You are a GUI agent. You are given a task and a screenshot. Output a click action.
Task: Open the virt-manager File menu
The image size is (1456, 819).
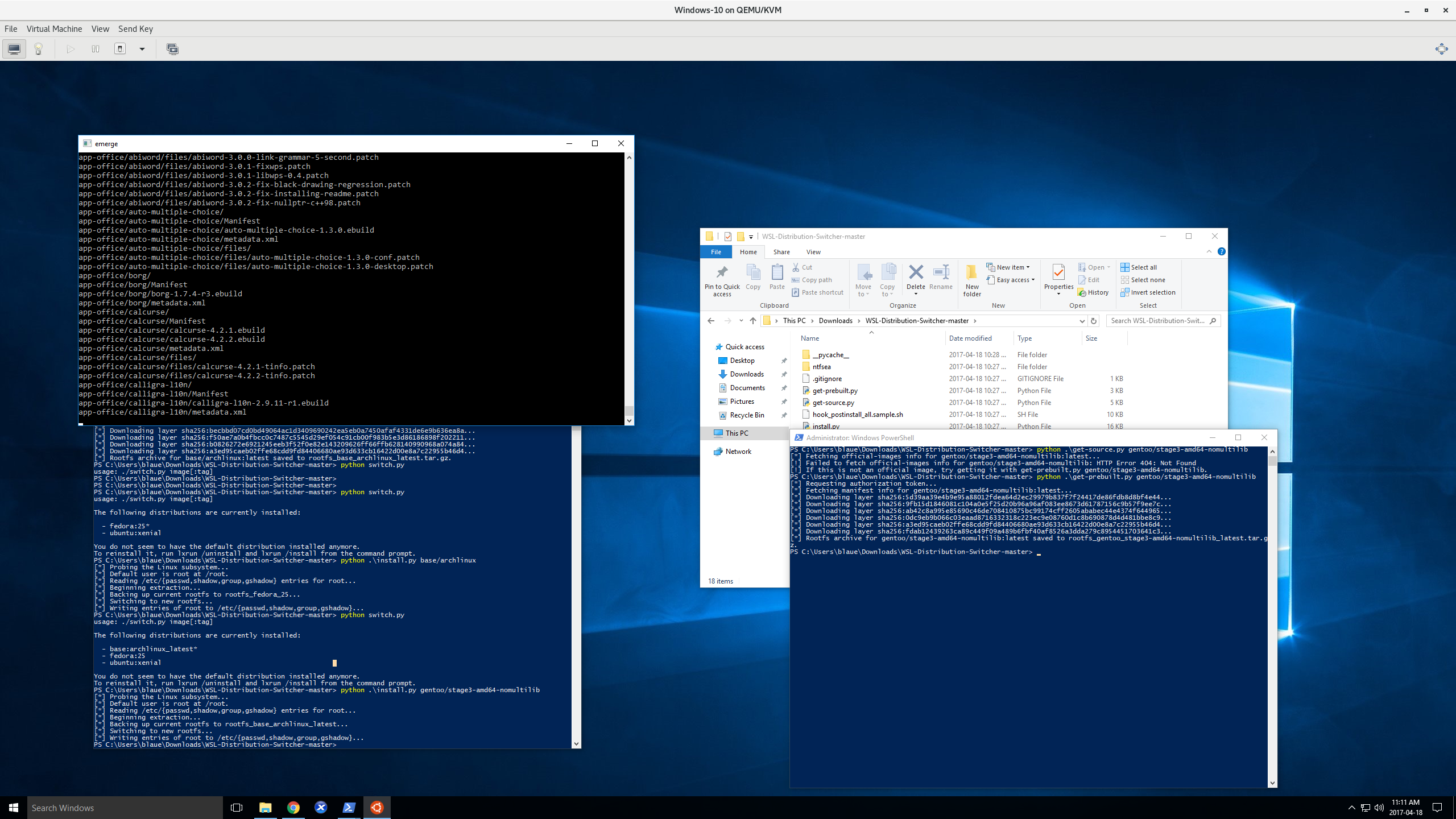[x=11, y=29]
